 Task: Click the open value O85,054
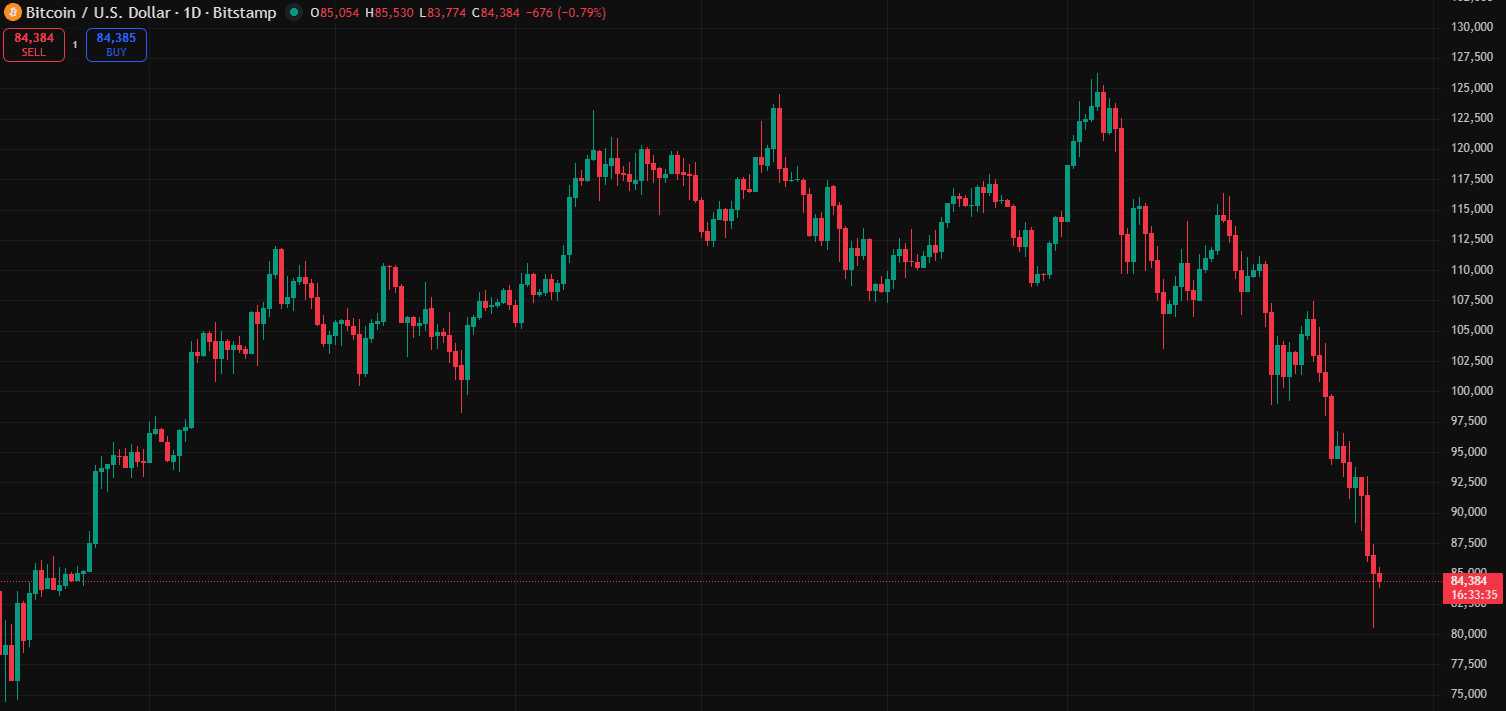coord(335,13)
